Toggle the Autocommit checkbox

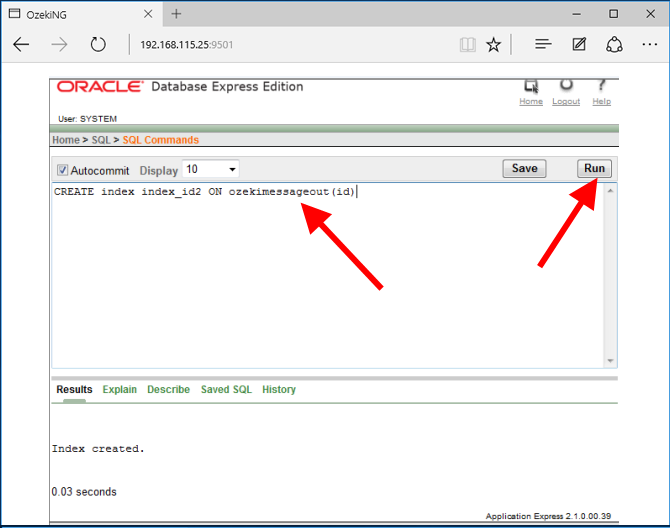pyautogui.click(x=62, y=170)
